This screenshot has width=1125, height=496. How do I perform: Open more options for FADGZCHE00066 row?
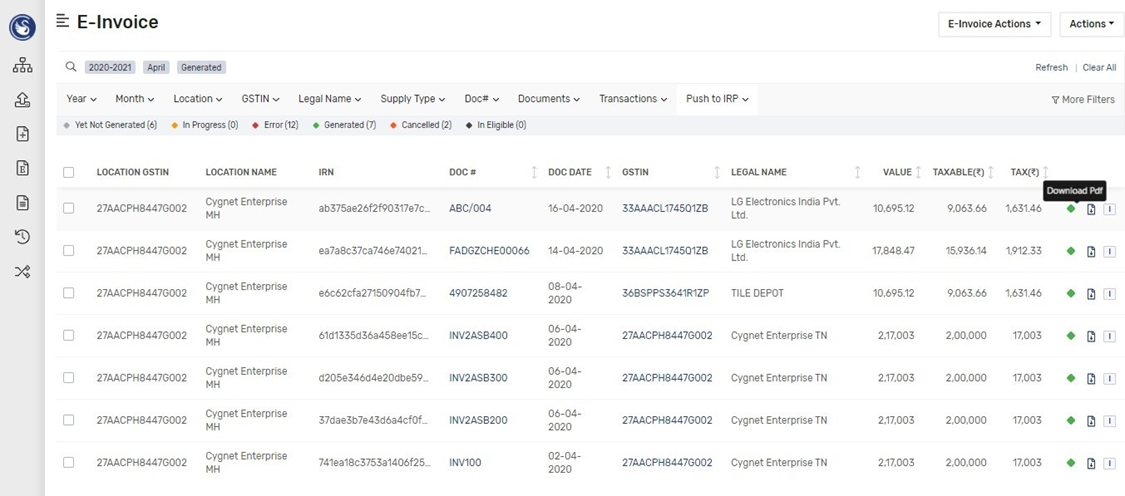[x=1109, y=251]
